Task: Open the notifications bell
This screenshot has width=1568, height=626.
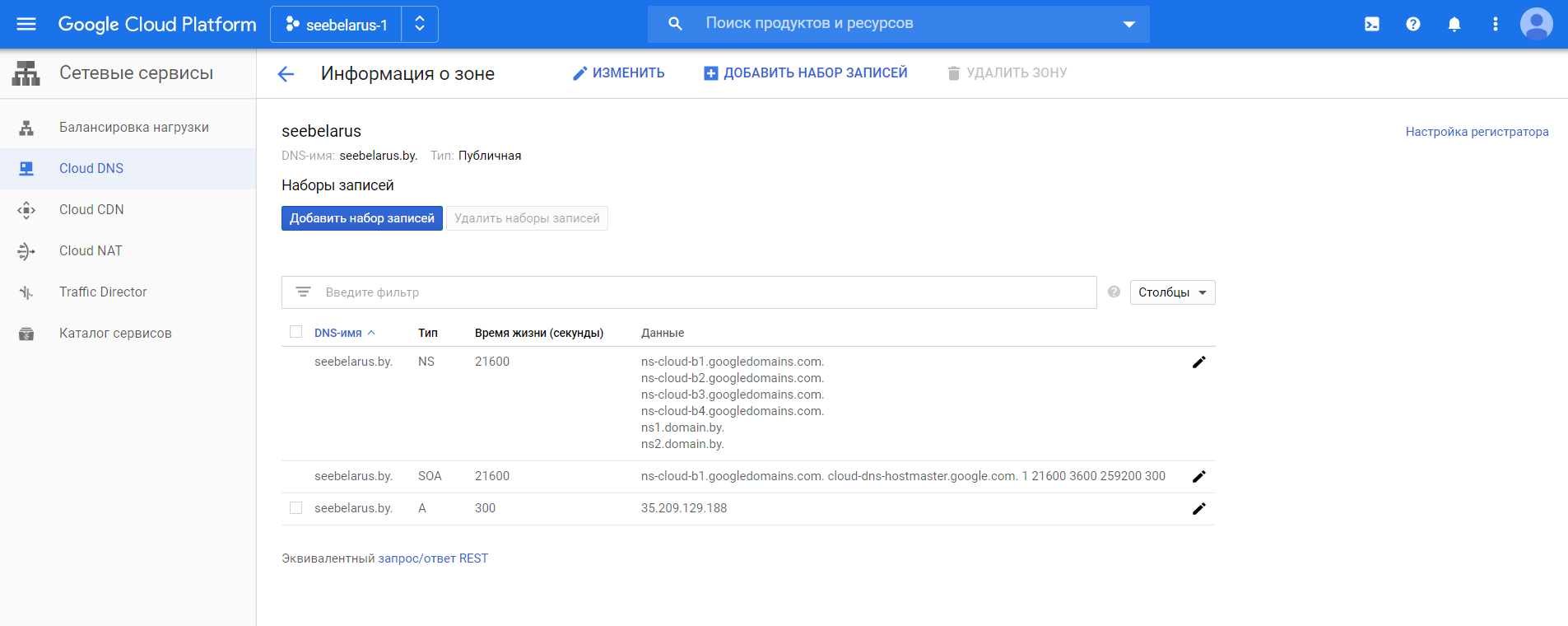Action: point(1454,25)
